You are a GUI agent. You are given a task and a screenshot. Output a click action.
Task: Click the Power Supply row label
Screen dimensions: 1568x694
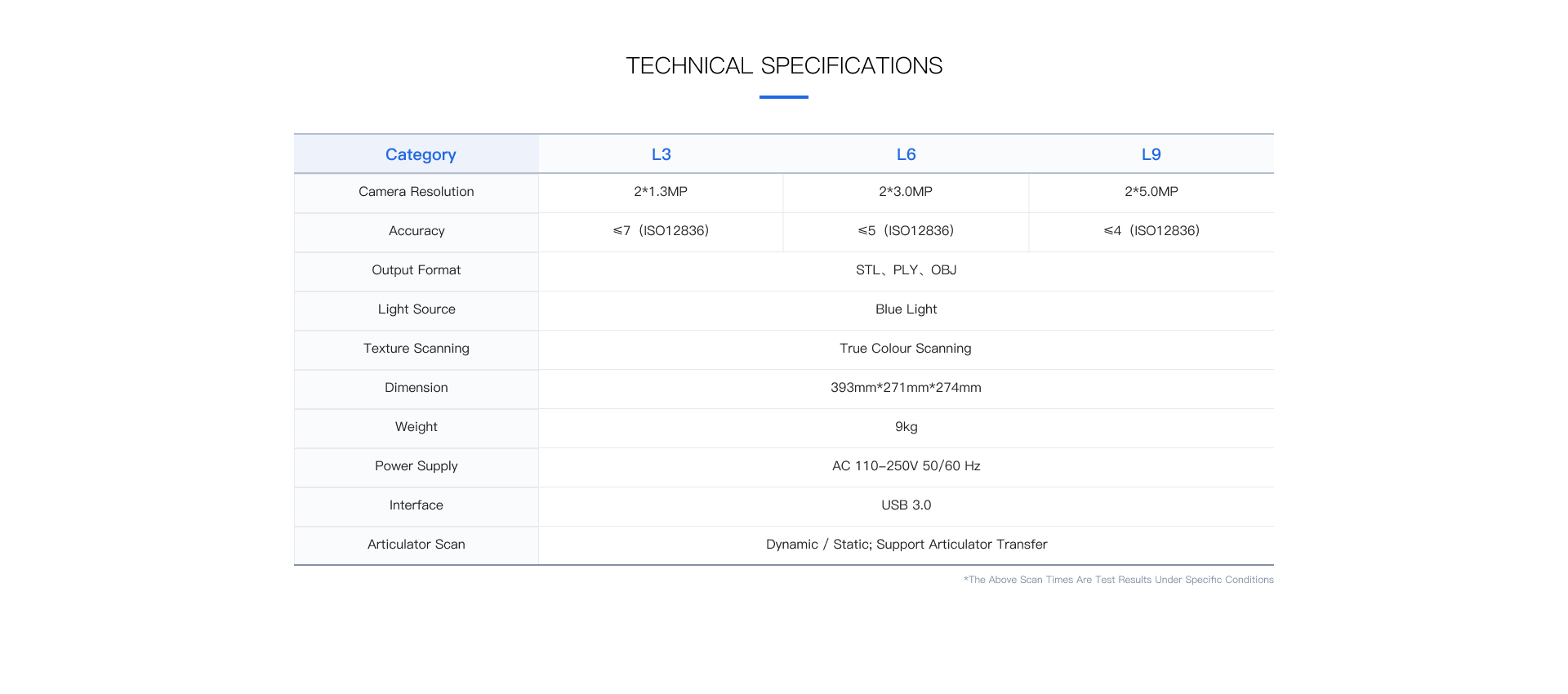pos(416,466)
